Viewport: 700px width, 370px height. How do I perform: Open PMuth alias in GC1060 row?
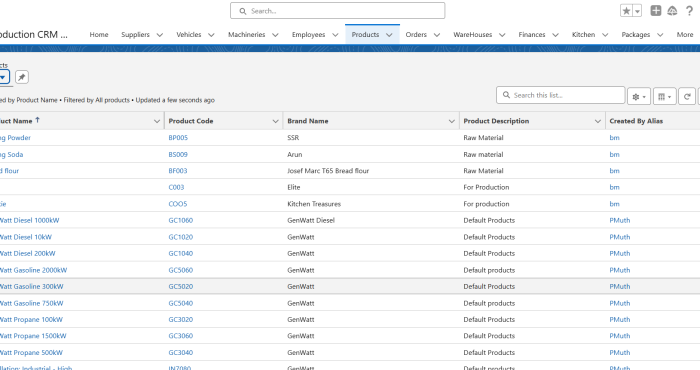pos(620,220)
